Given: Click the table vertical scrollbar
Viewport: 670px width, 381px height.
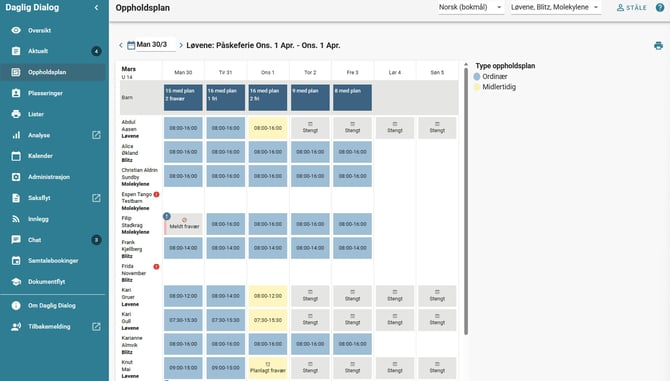Looking at the screenshot, I should (466, 201).
